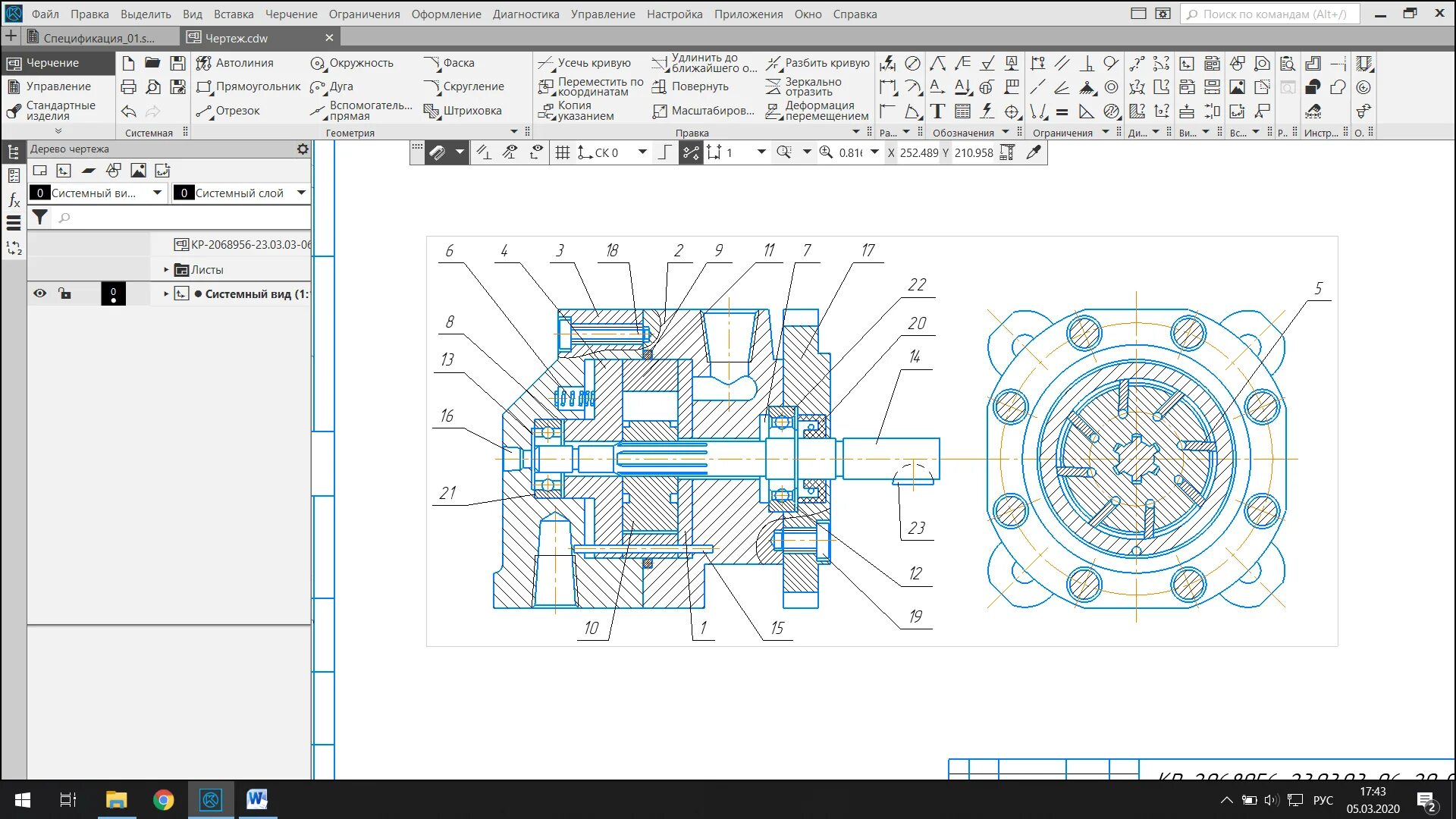The width and height of the screenshot is (1456, 819).
Task: Click the save document icon
Action: click(x=177, y=63)
